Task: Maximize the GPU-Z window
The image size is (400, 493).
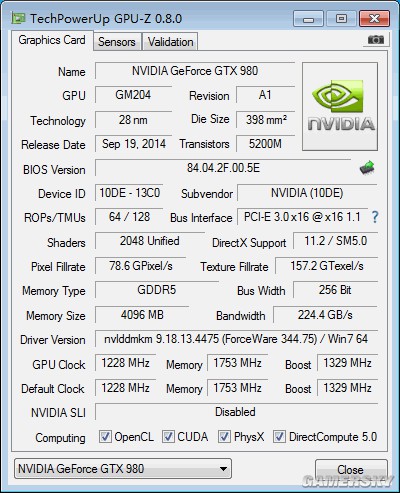Action: point(341,19)
